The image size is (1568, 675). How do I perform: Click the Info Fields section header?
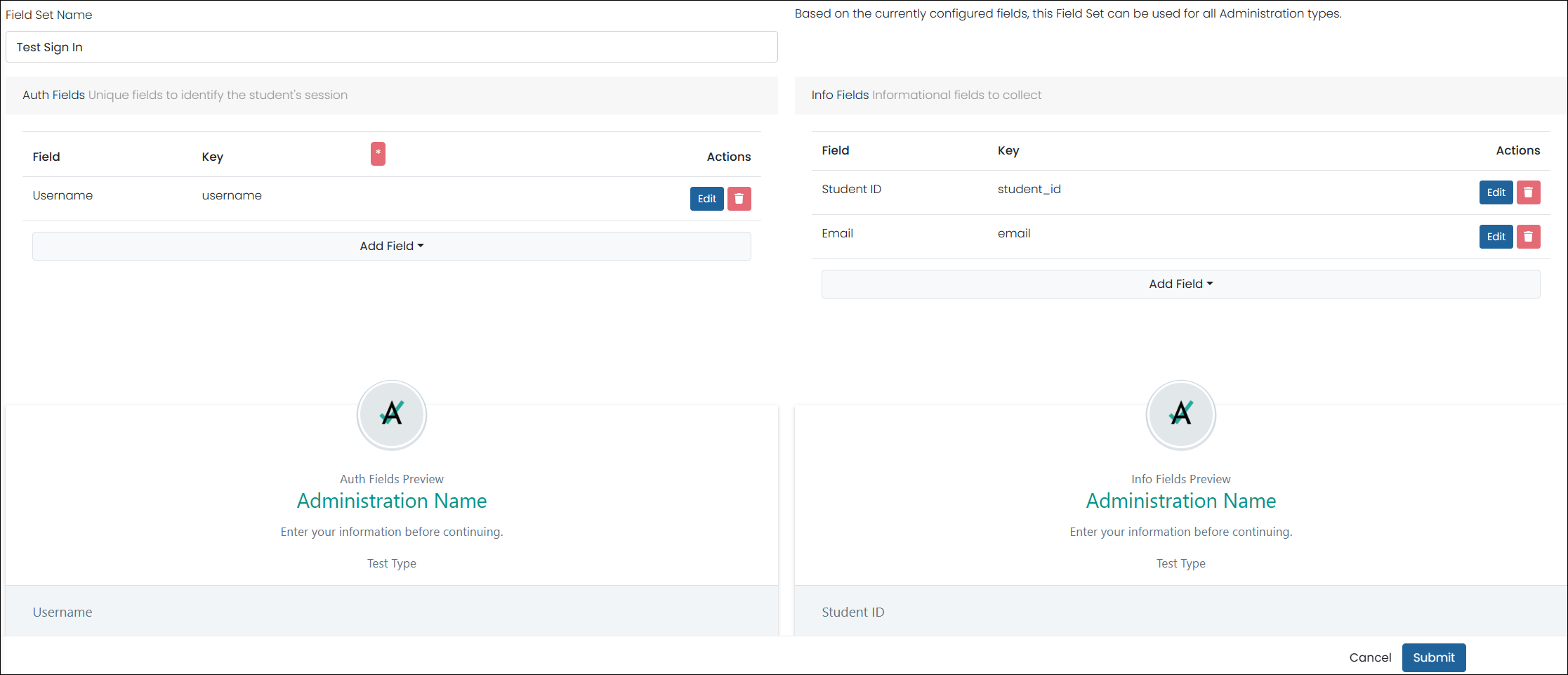[x=1181, y=96]
